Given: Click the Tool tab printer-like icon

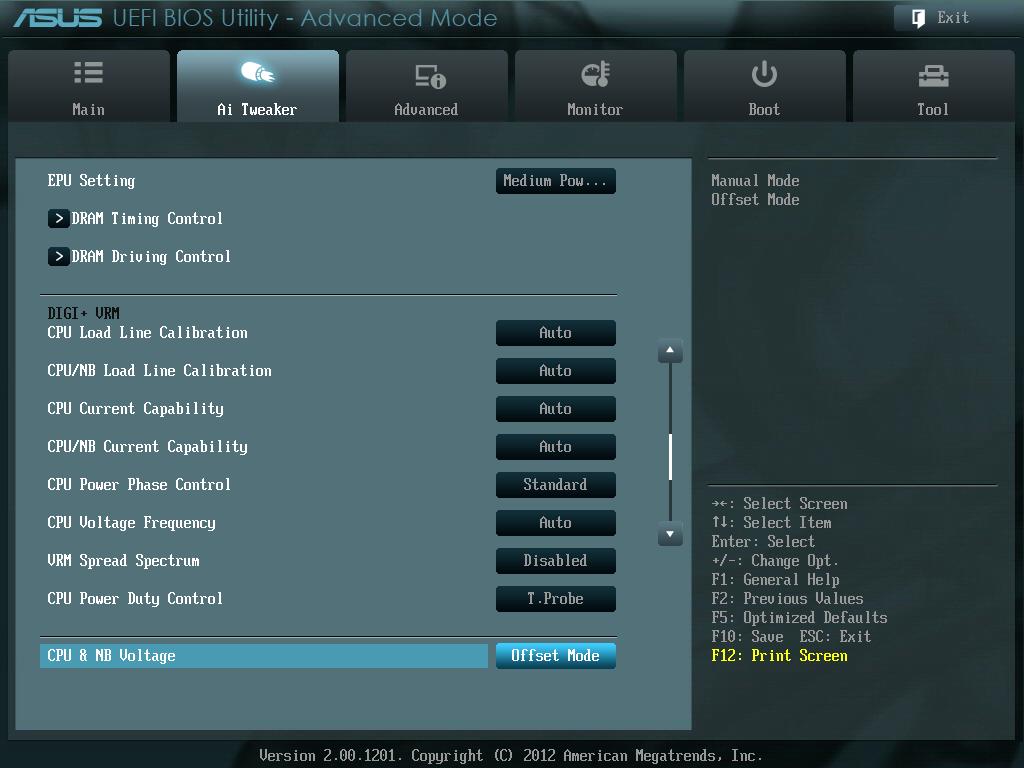Looking at the screenshot, I should click(933, 76).
